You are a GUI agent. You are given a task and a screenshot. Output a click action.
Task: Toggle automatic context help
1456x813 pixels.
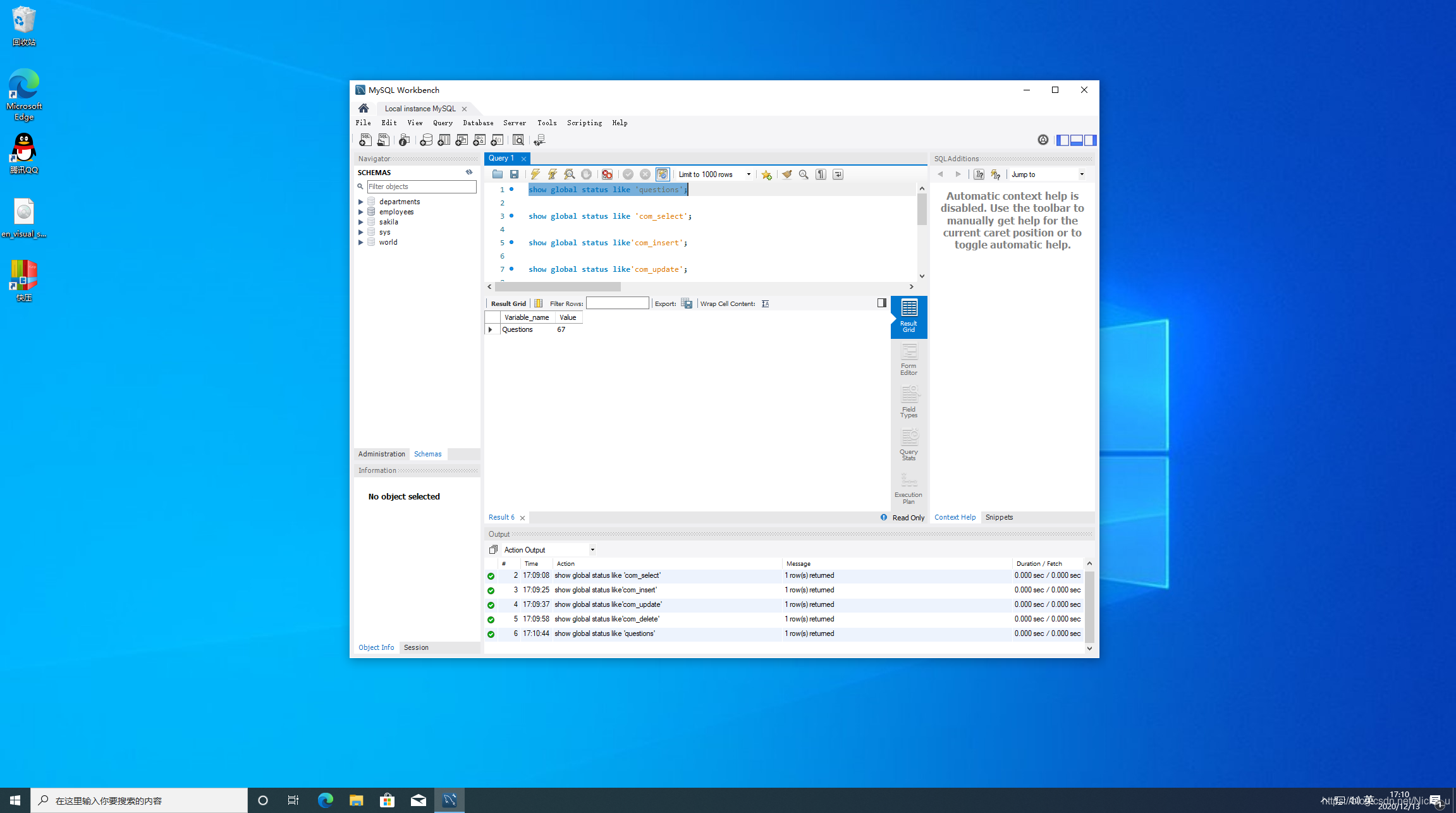996,174
